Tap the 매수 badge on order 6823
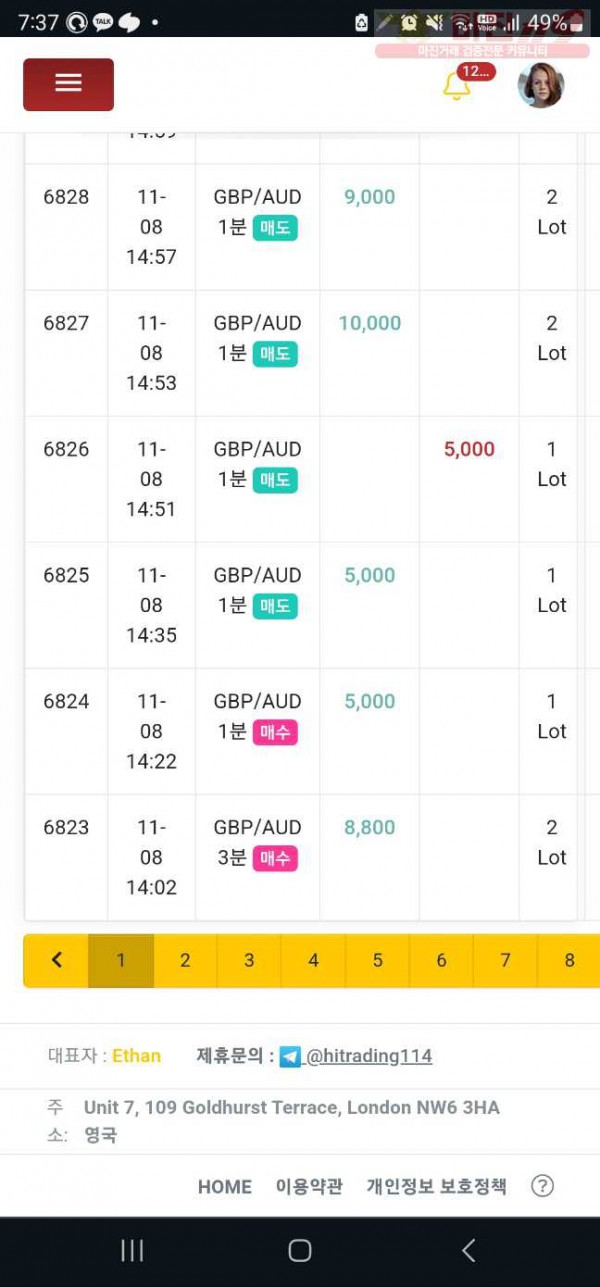 click(275, 858)
